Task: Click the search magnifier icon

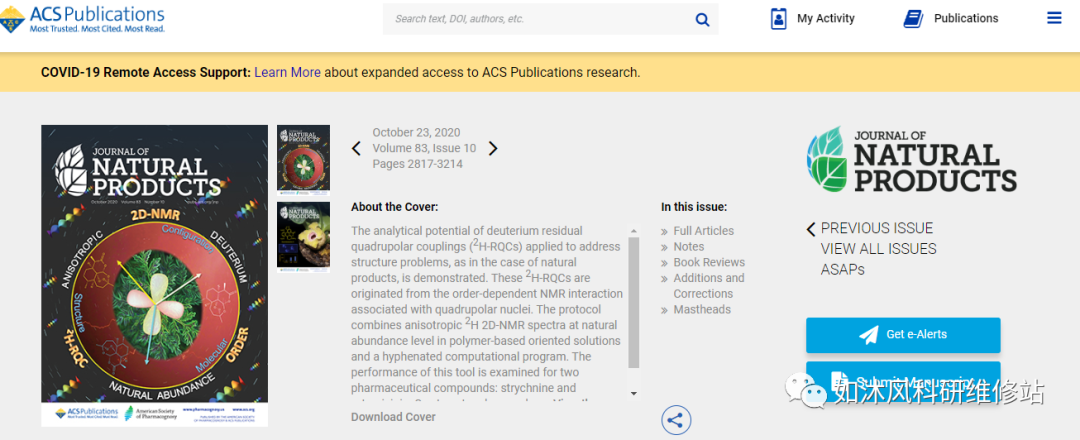Action: [702, 19]
